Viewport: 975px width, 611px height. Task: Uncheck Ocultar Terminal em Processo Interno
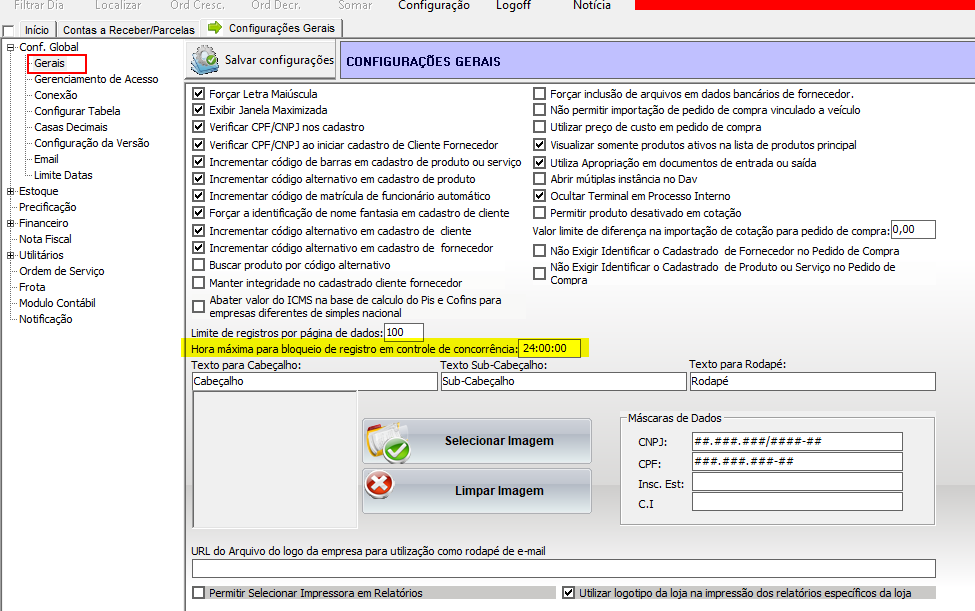(x=540, y=196)
